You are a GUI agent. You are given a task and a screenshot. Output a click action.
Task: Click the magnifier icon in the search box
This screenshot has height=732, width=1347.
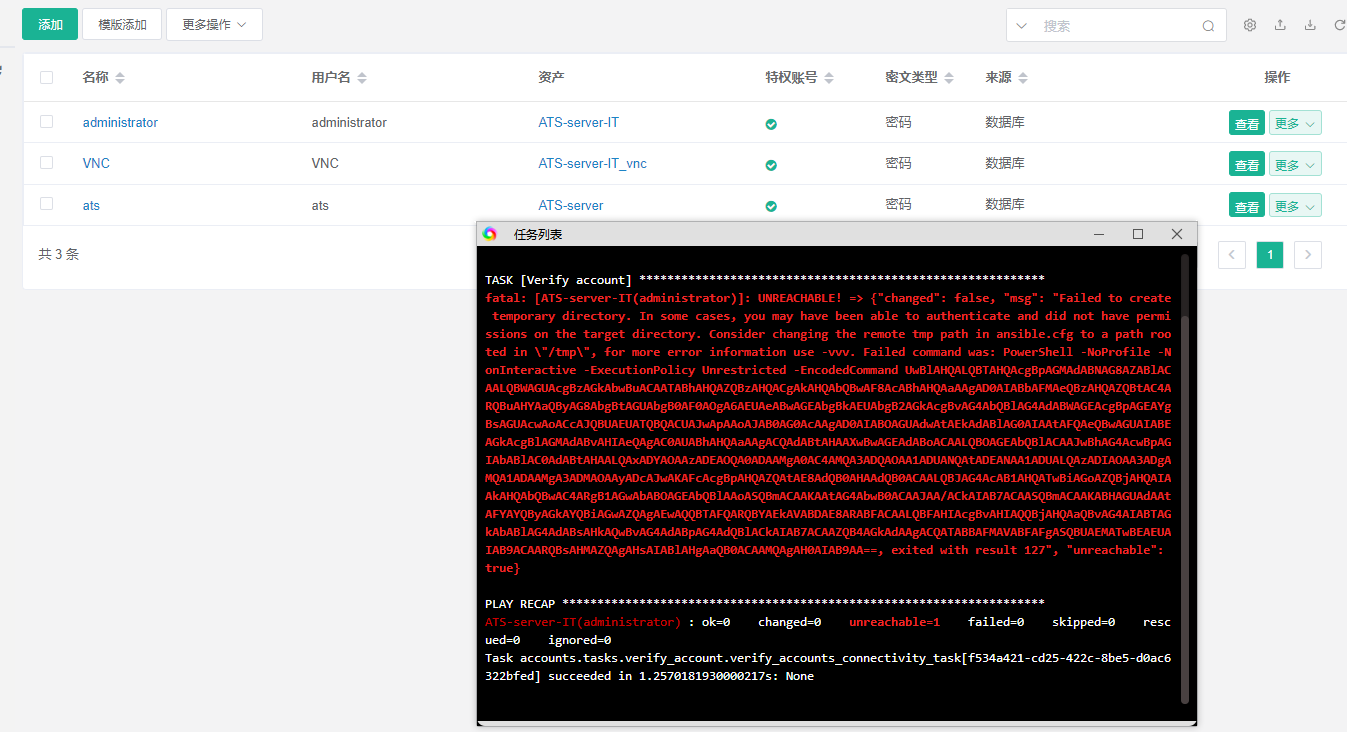(1208, 25)
